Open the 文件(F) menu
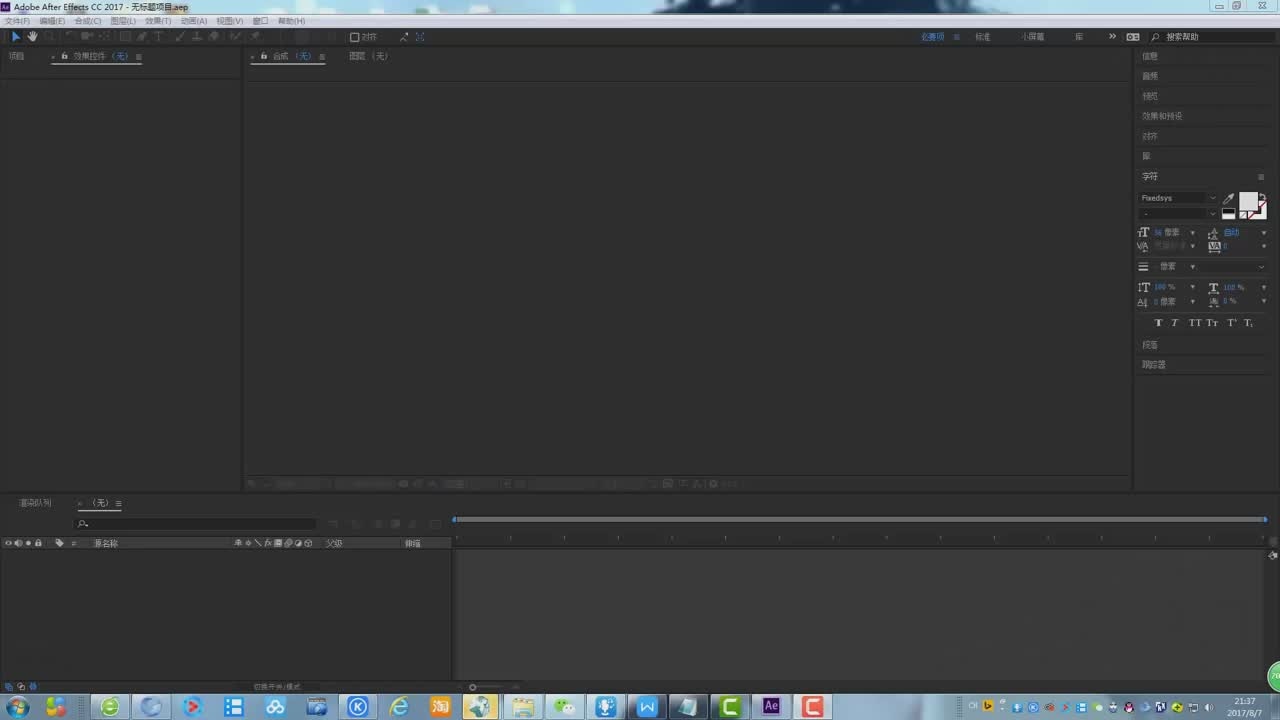 pyautogui.click(x=17, y=21)
